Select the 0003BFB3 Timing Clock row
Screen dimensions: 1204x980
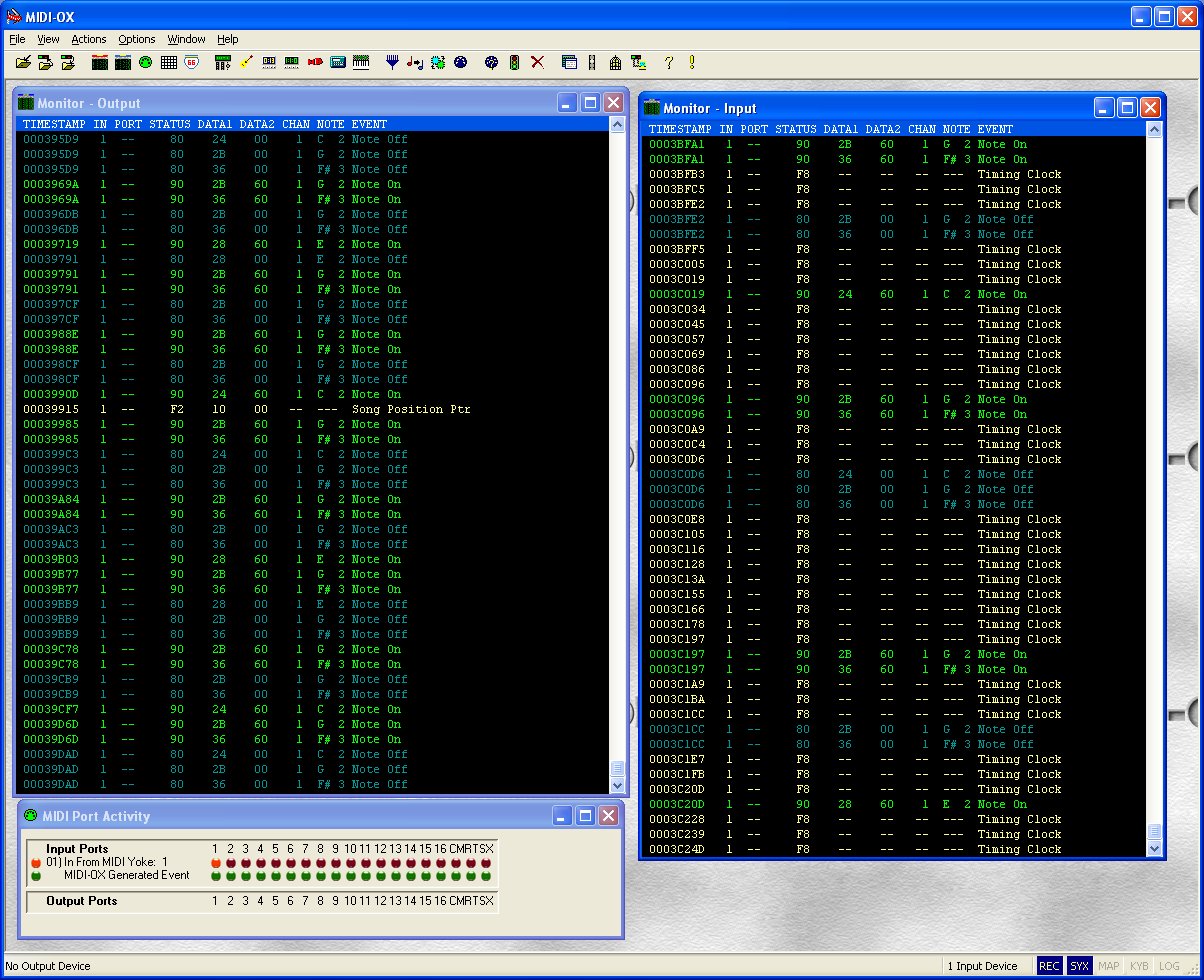click(895, 174)
